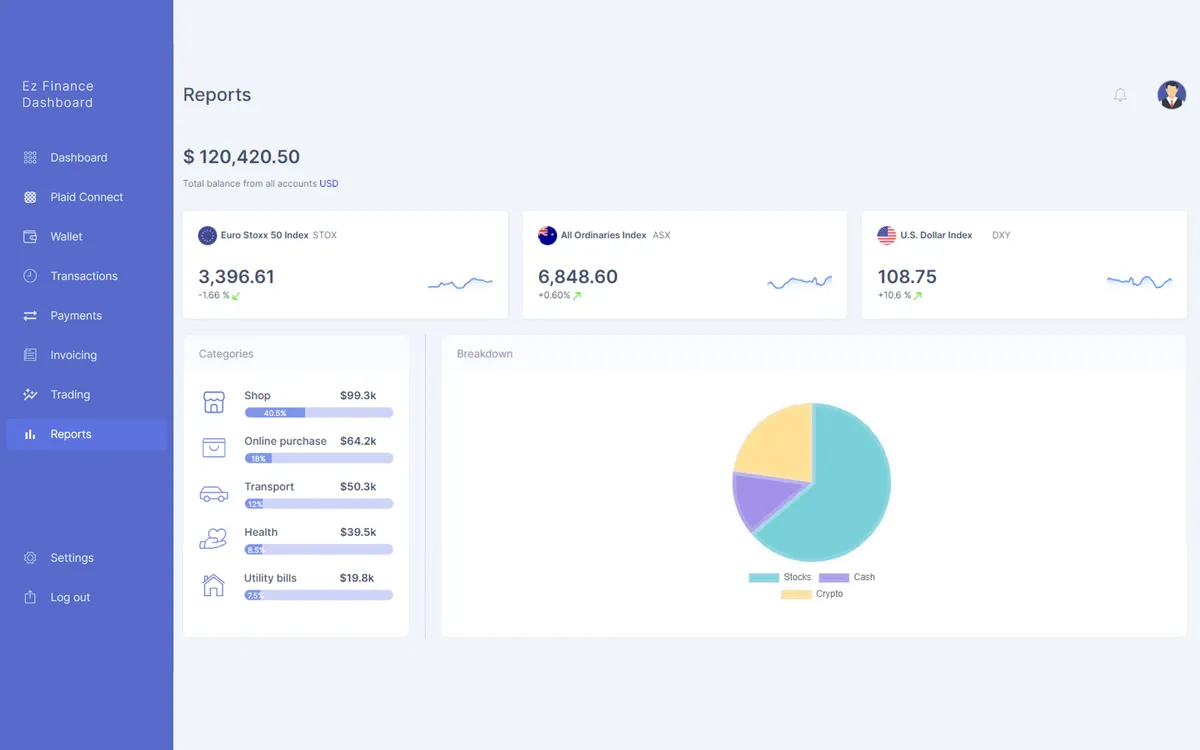
Task: Open the Dashboard menu item
Action: pyautogui.click(x=87, y=158)
